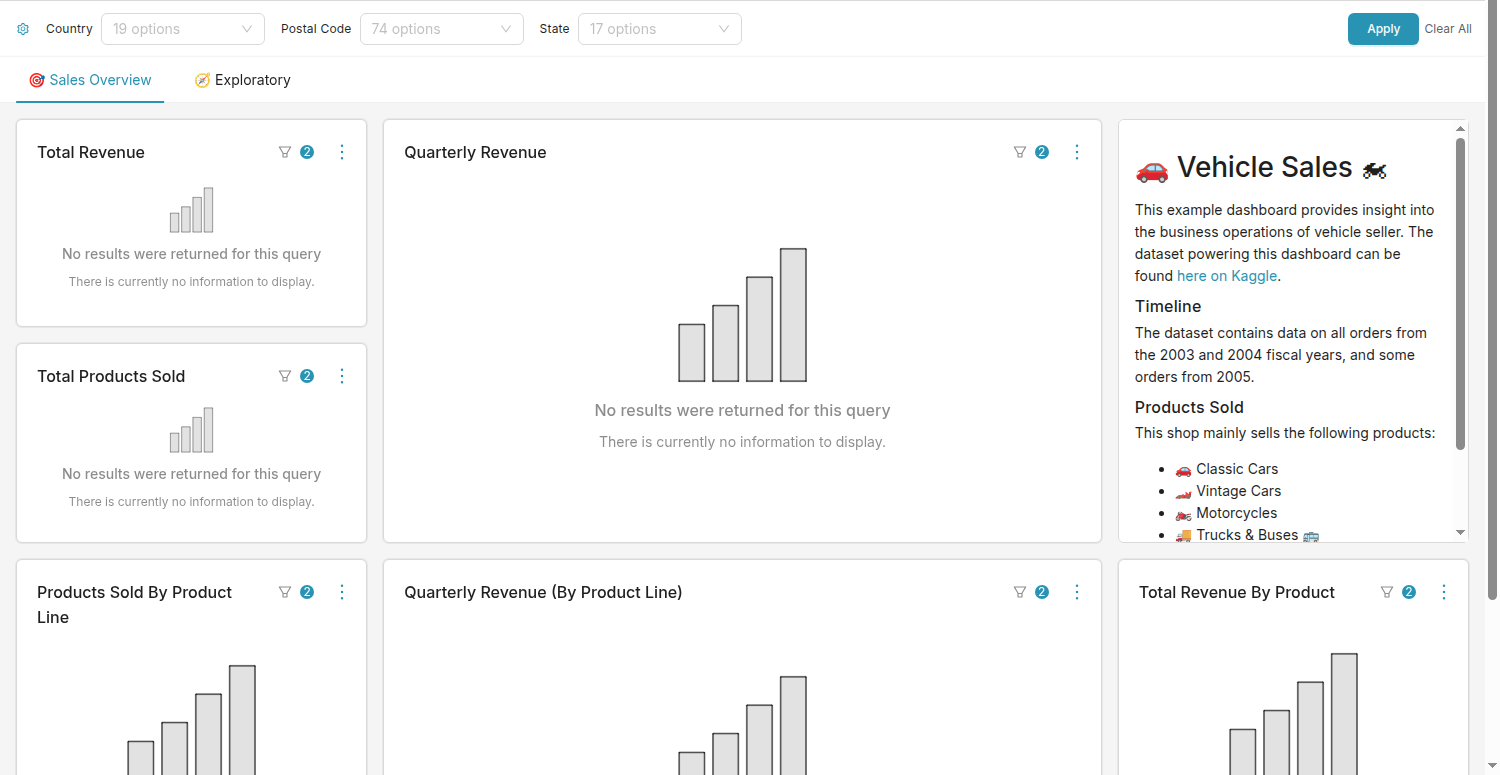Click the Total Revenue filter icon
This screenshot has height=775, width=1500.
pyautogui.click(x=285, y=152)
